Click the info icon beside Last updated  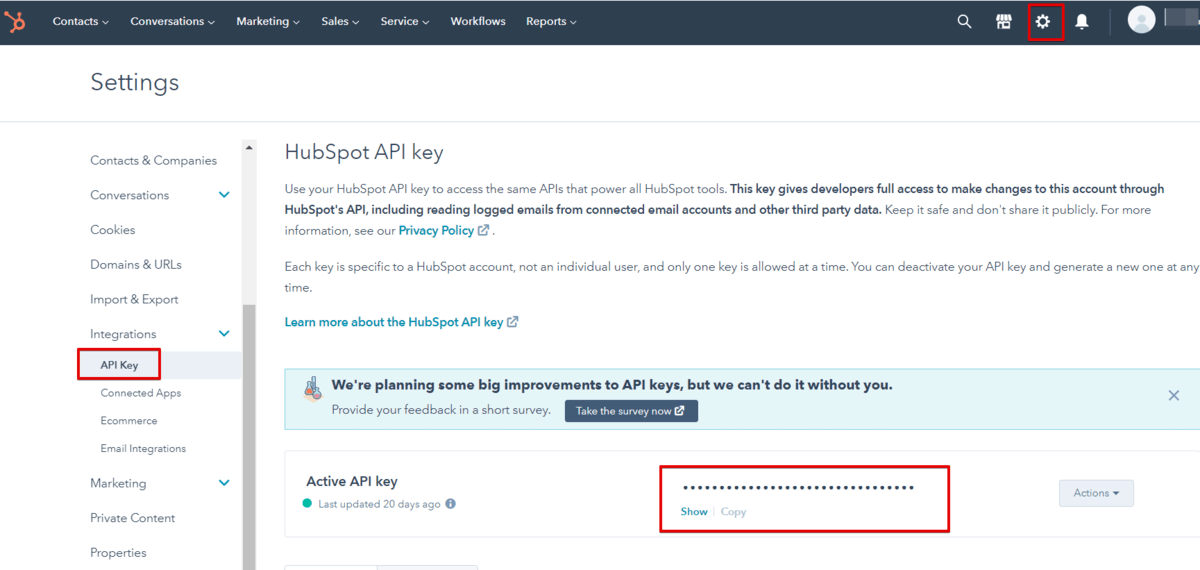[x=451, y=504]
